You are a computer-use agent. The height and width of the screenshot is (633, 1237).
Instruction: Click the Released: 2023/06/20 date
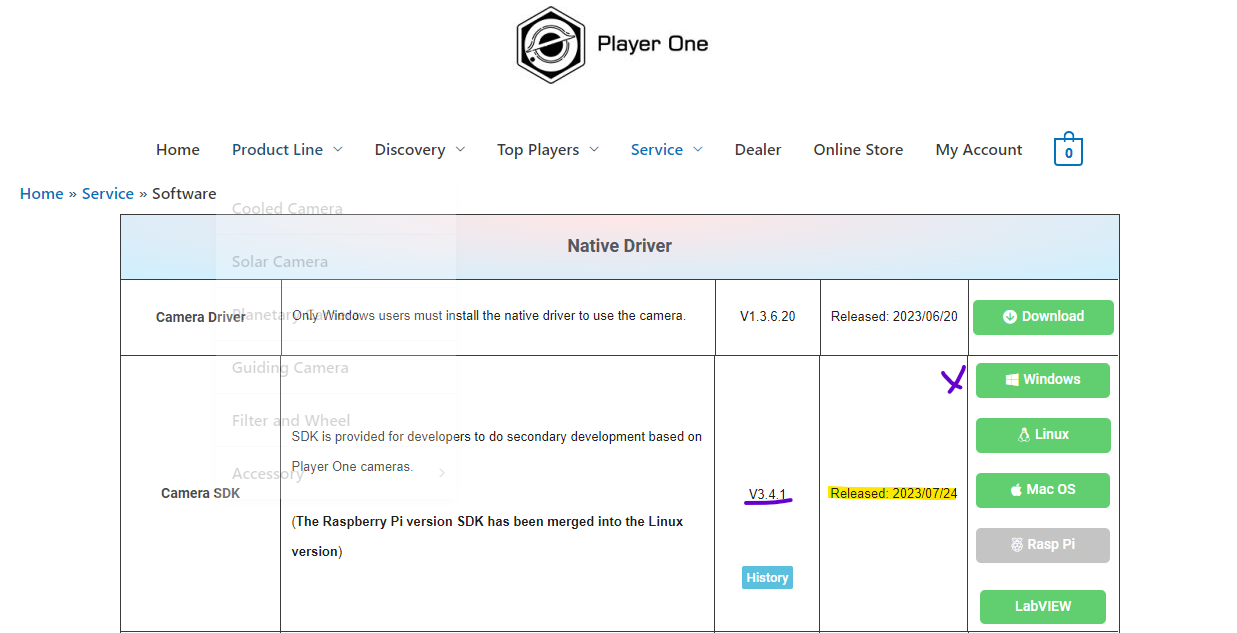click(x=894, y=316)
